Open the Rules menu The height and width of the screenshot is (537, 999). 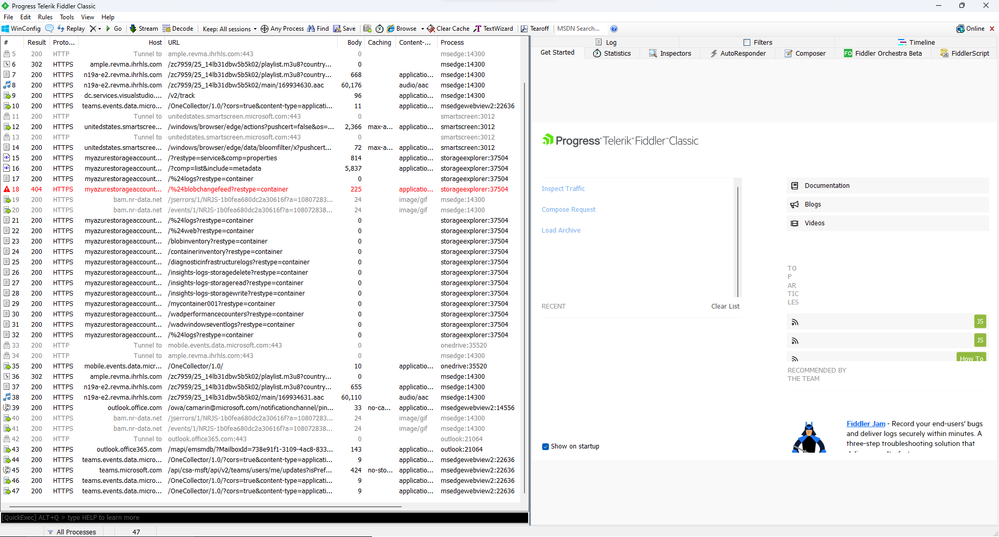45,17
